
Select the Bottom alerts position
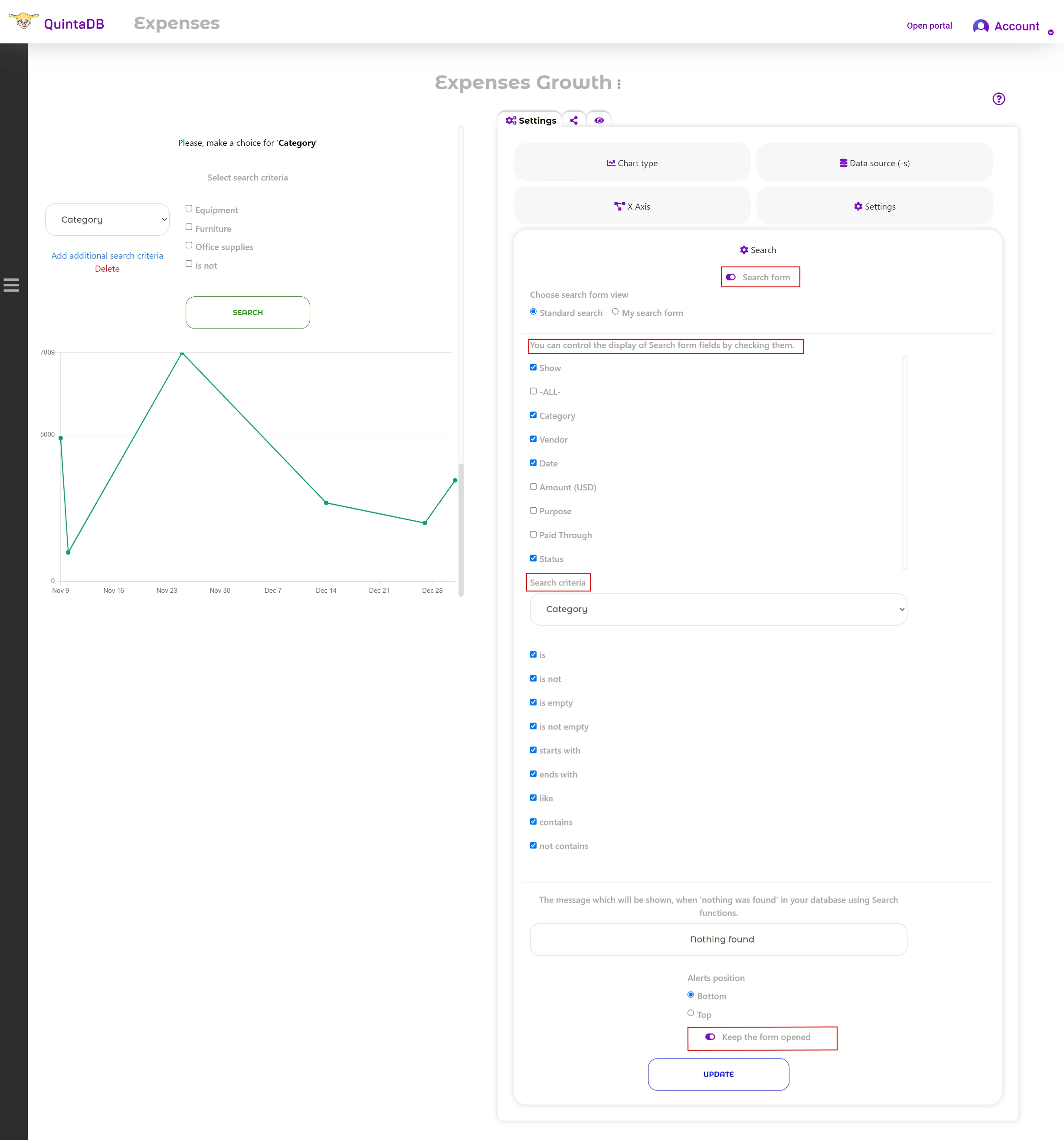coord(691,995)
